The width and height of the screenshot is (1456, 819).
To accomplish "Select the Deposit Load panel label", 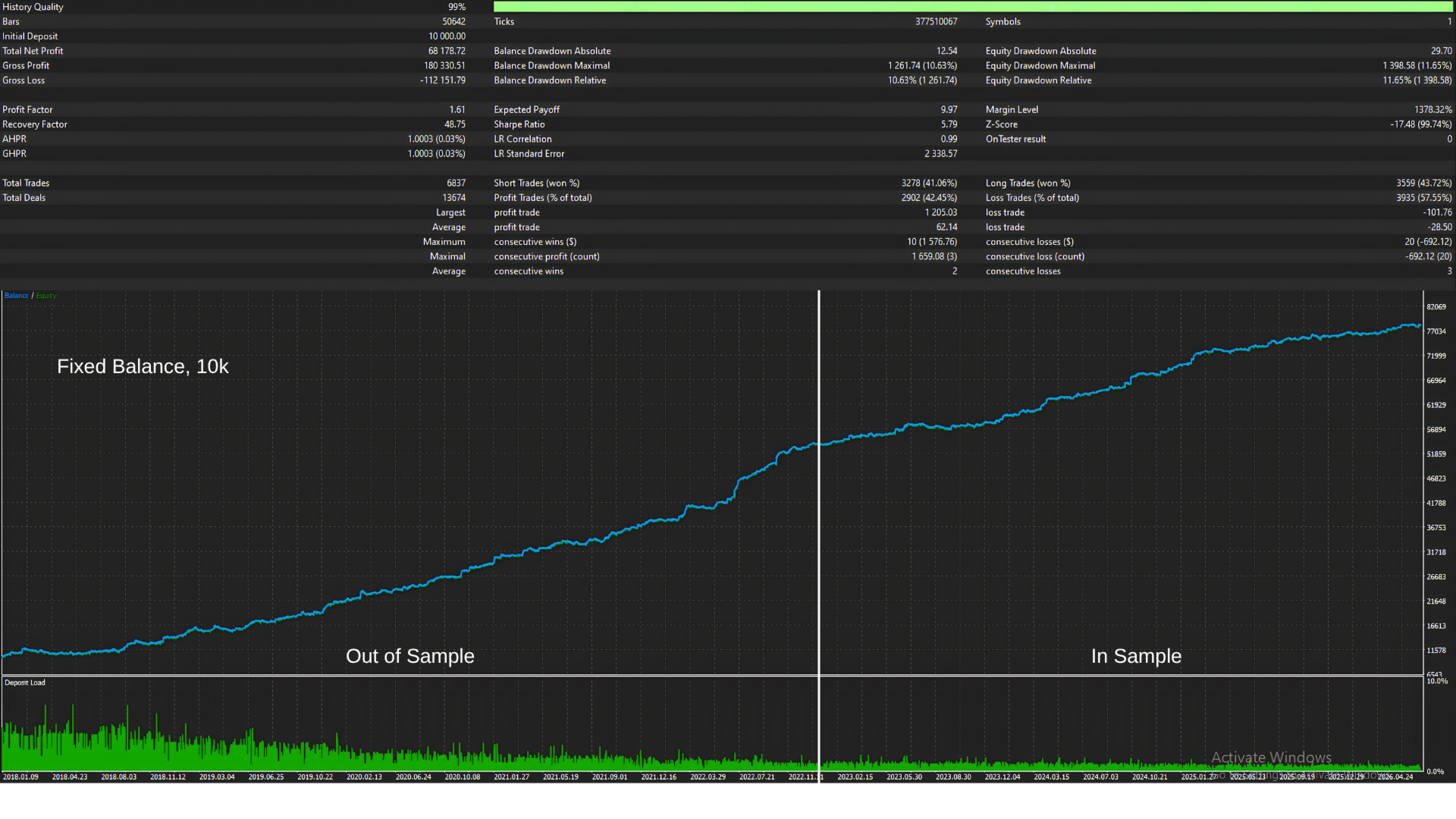I will pos(25,682).
